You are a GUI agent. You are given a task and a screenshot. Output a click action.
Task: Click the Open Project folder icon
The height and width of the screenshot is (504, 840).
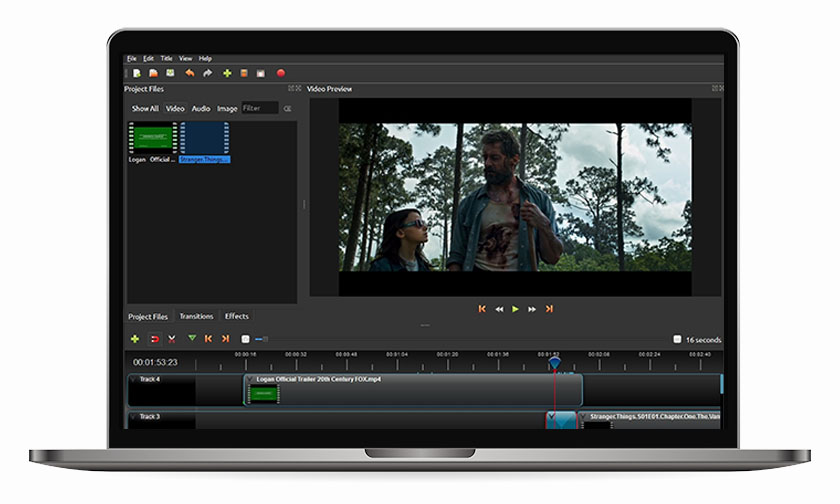pos(153,73)
